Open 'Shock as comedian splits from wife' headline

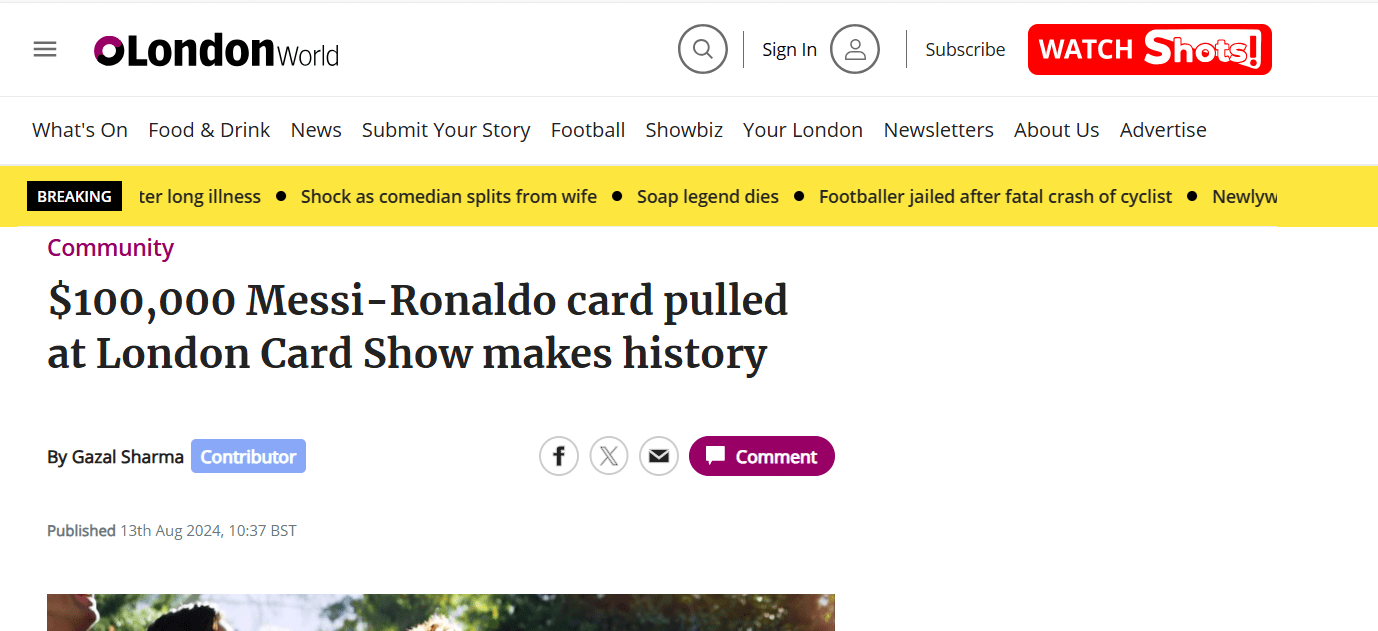click(x=449, y=197)
